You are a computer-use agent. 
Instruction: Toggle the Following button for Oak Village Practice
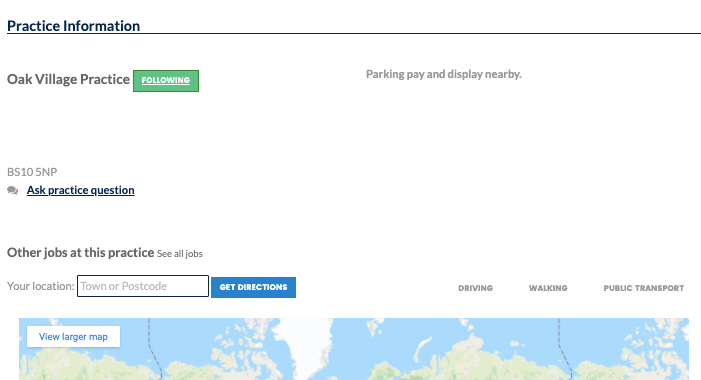[x=166, y=81]
